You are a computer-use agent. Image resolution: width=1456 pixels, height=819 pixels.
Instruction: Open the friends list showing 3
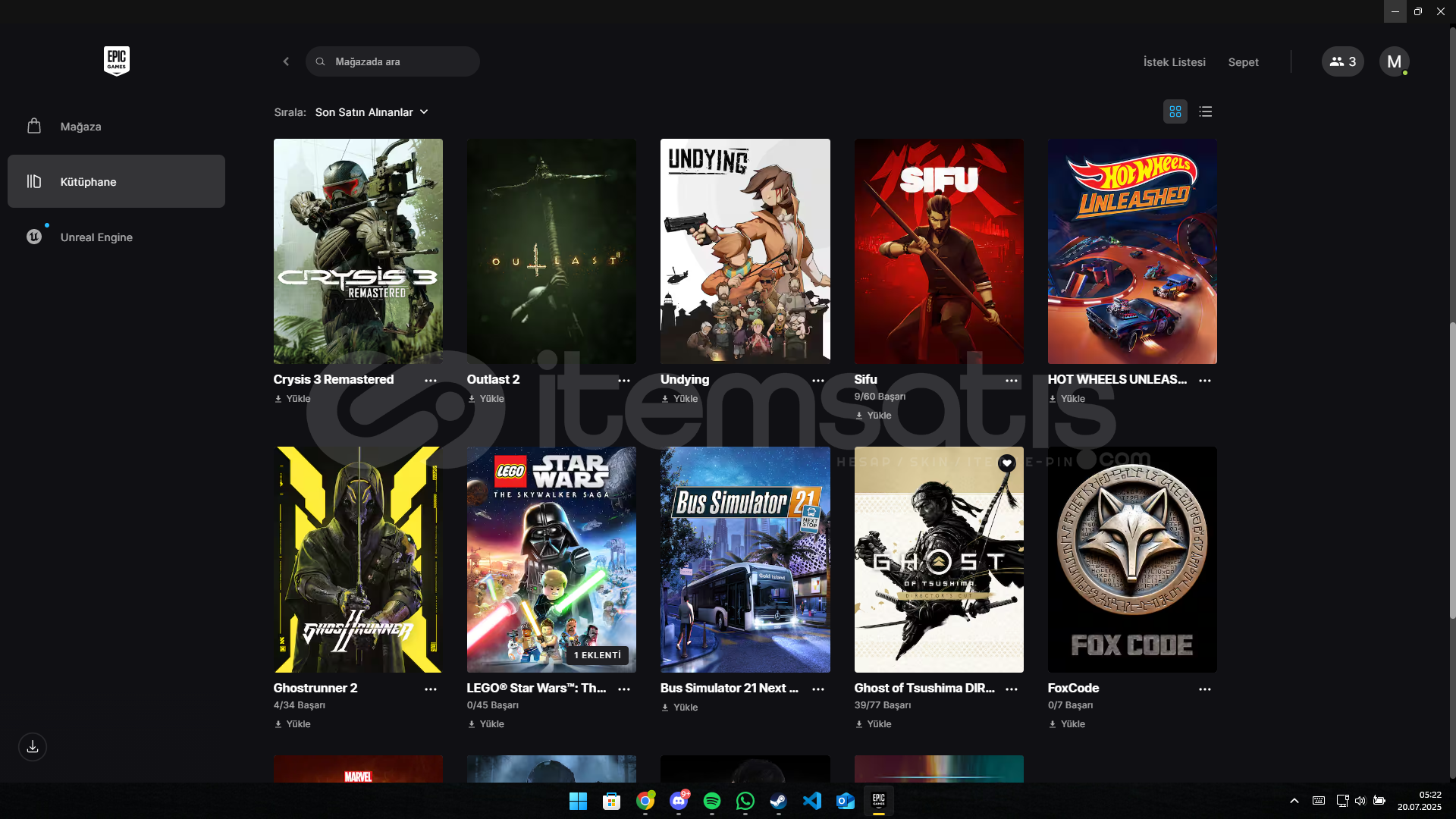[1342, 61]
